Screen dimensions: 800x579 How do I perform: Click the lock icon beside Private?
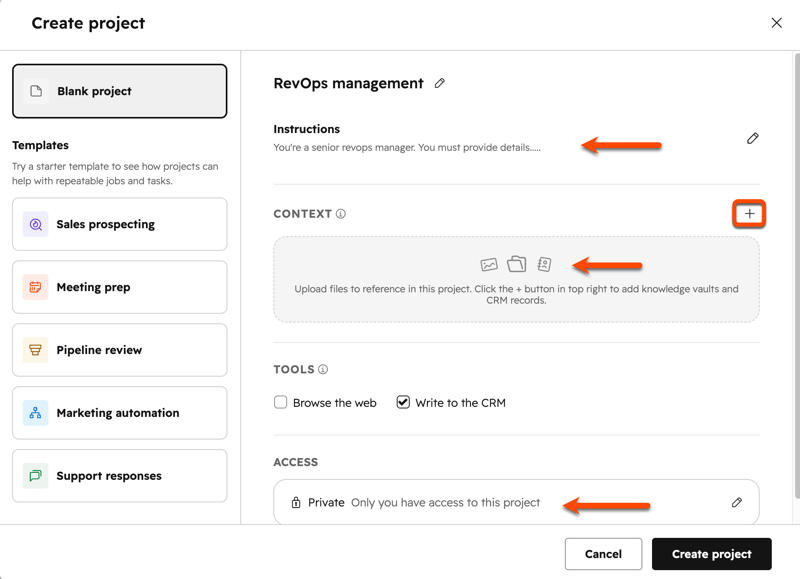(295, 502)
